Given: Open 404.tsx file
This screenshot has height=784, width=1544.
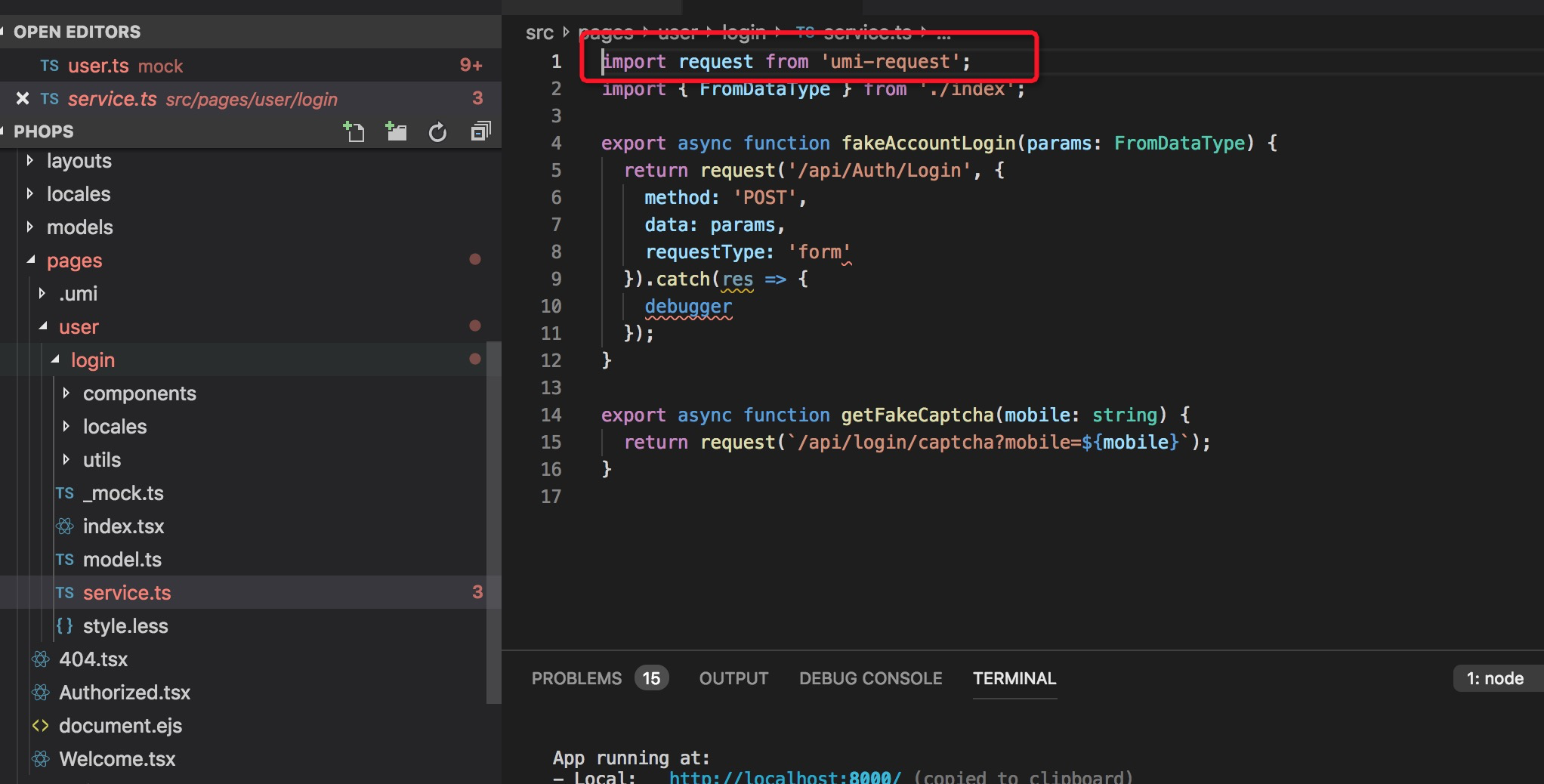Looking at the screenshot, I should pos(94,659).
